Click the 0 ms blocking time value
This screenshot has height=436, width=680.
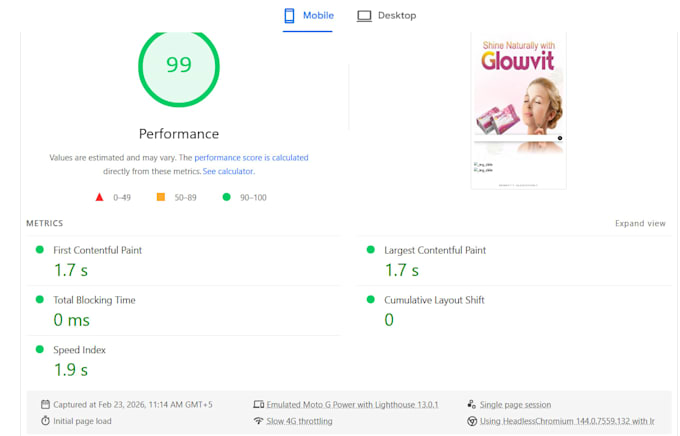point(72,320)
